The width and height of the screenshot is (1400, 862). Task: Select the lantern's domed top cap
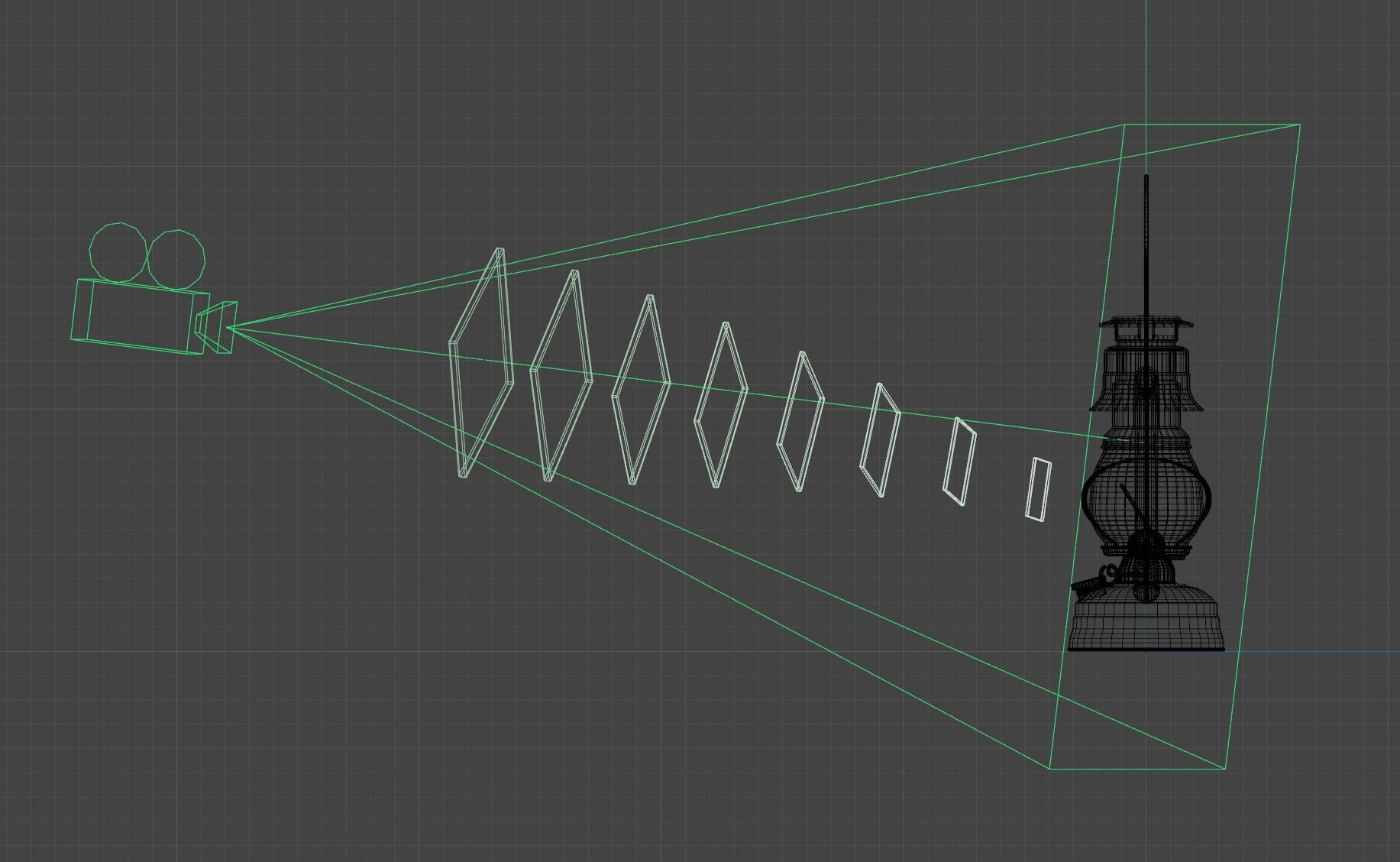1146,329
